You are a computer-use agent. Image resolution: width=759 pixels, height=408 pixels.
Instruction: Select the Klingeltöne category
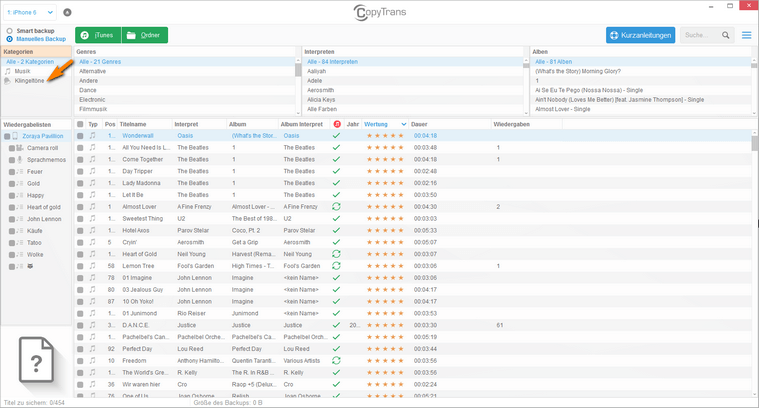click(x=29, y=80)
